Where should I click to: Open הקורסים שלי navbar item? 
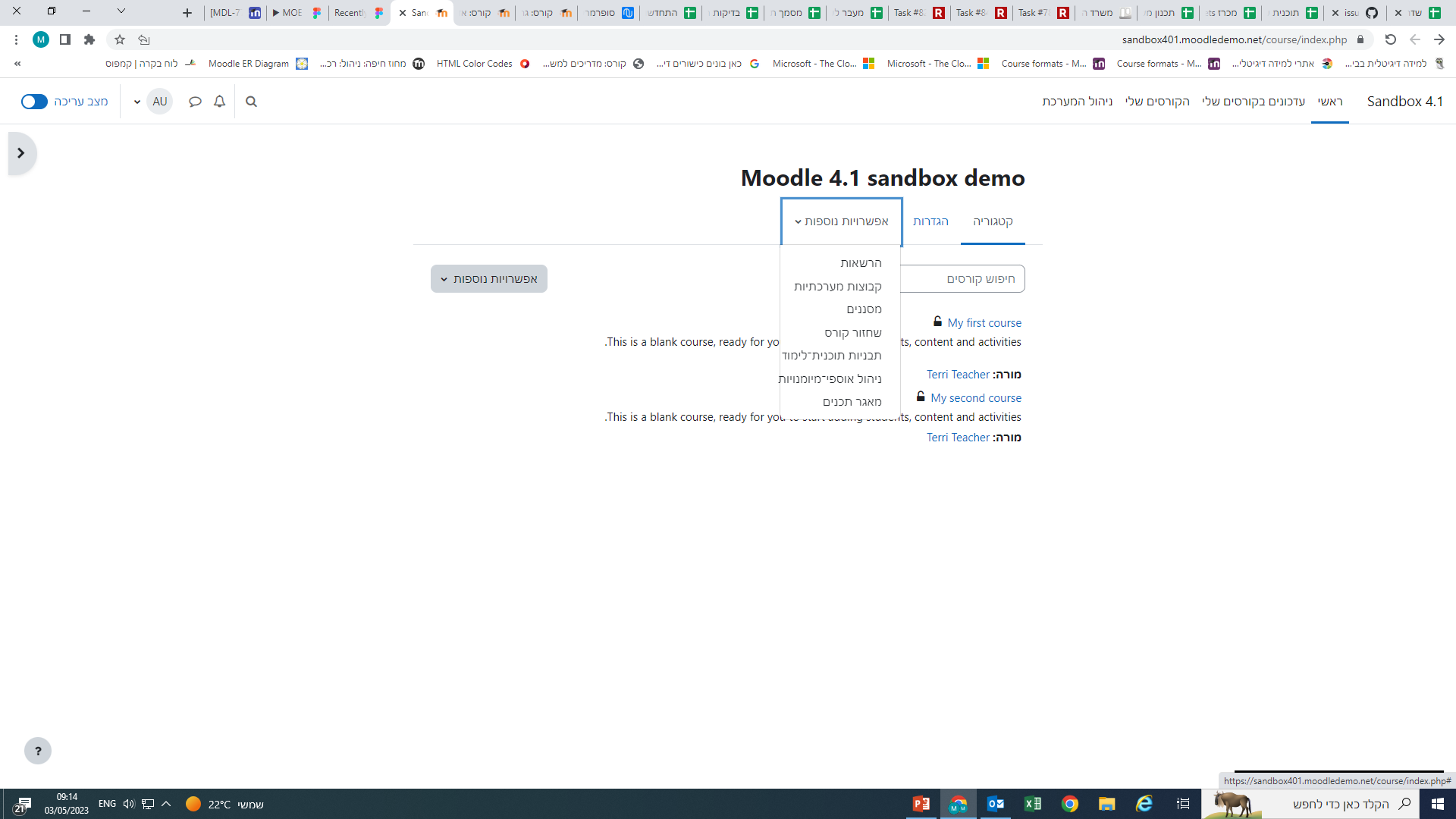(x=1157, y=102)
